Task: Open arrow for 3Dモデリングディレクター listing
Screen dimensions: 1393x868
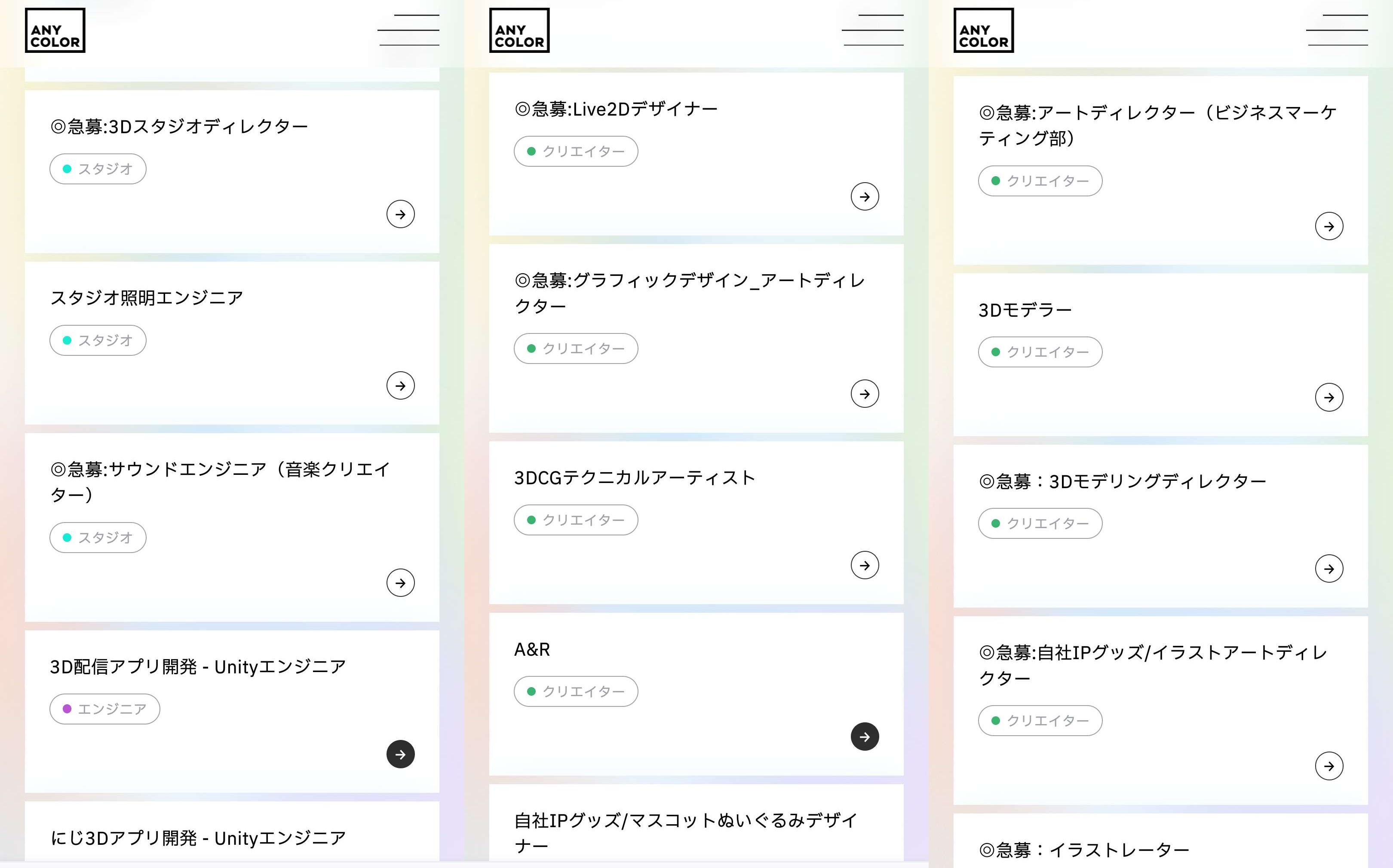Action: click(x=1329, y=569)
